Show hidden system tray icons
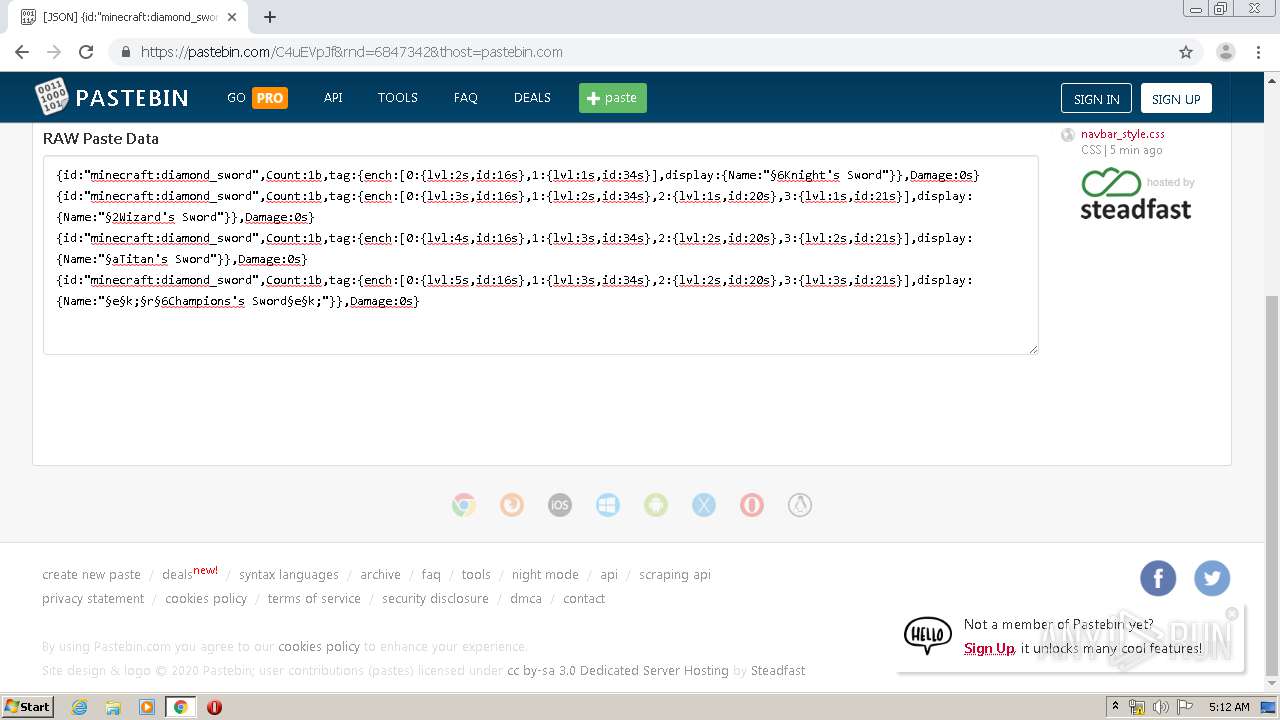Screen dimensions: 1280x720 [x=1115, y=707]
